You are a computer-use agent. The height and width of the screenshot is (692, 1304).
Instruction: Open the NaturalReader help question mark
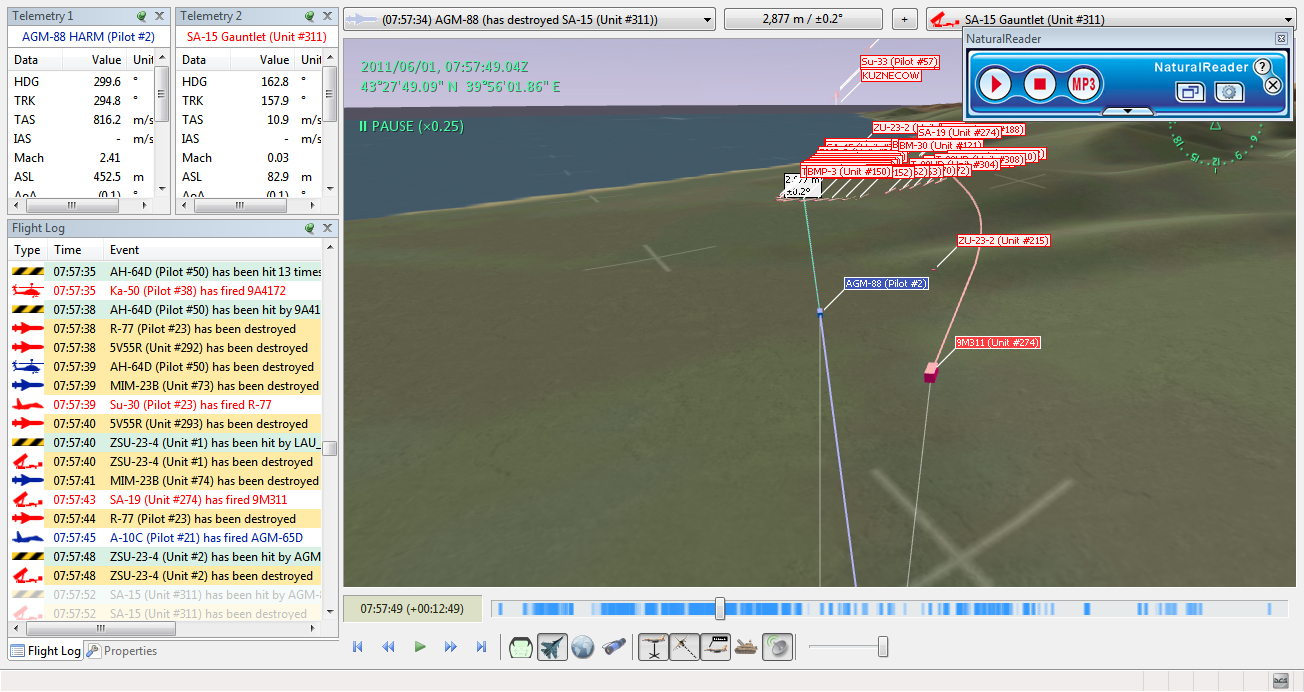[x=1262, y=66]
